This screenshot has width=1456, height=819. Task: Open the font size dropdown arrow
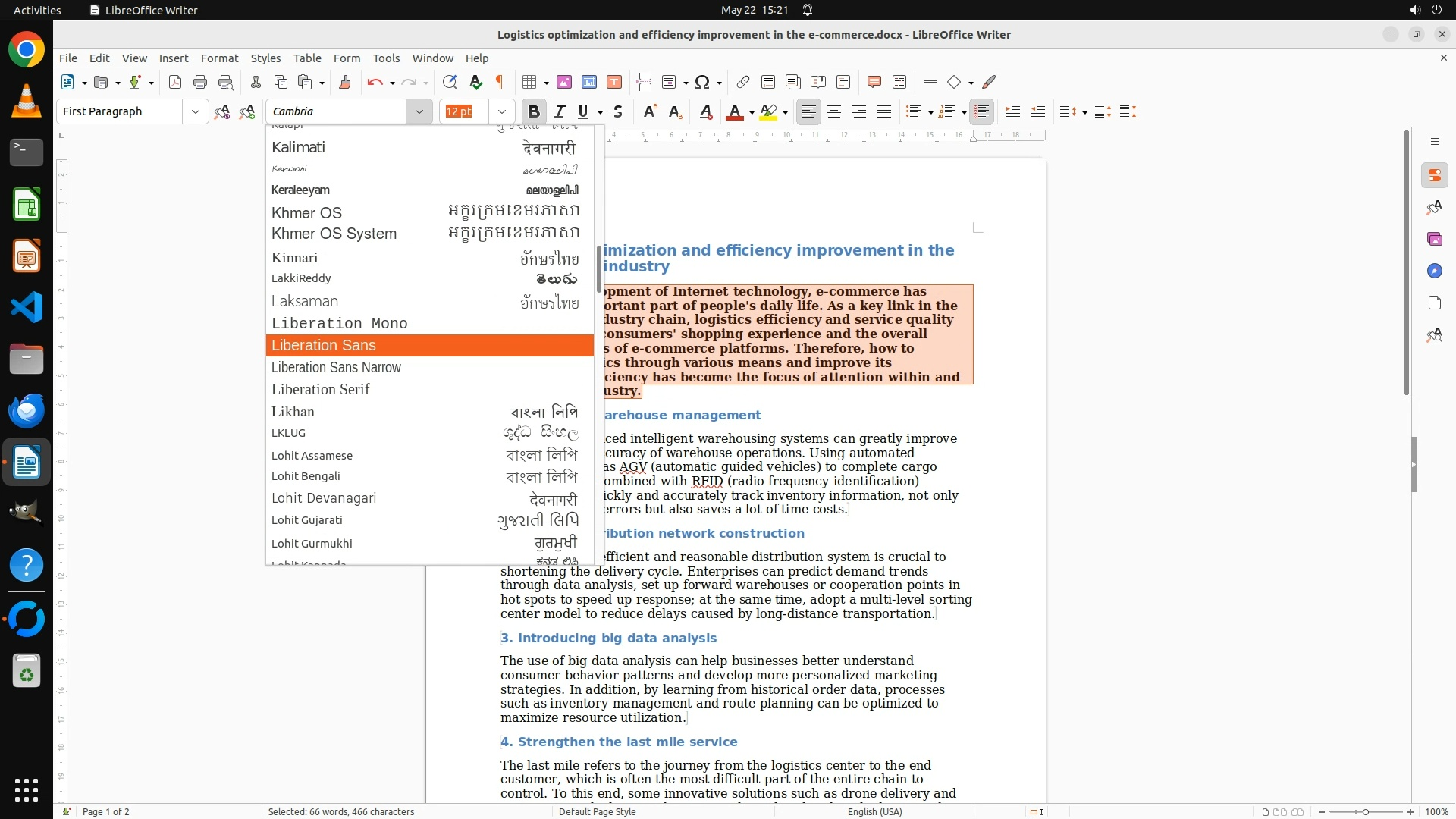pos(501,111)
